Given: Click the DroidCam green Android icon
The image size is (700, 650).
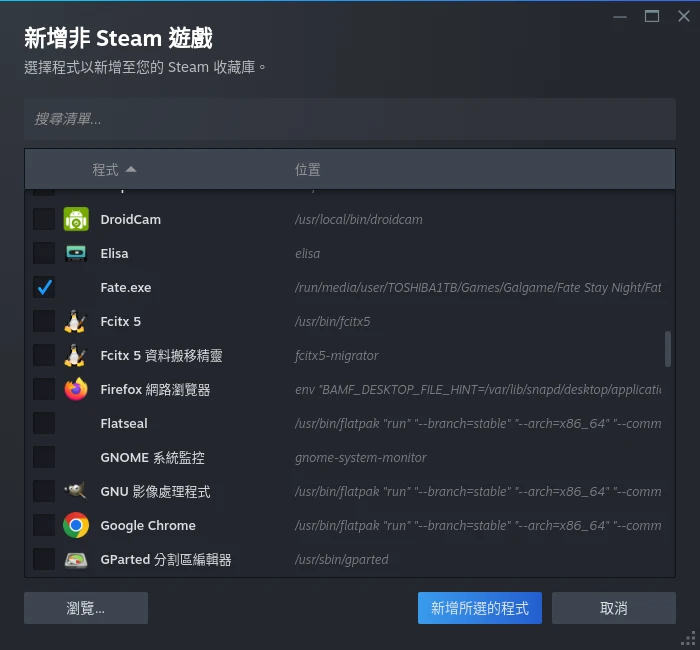Looking at the screenshot, I should [x=76, y=219].
